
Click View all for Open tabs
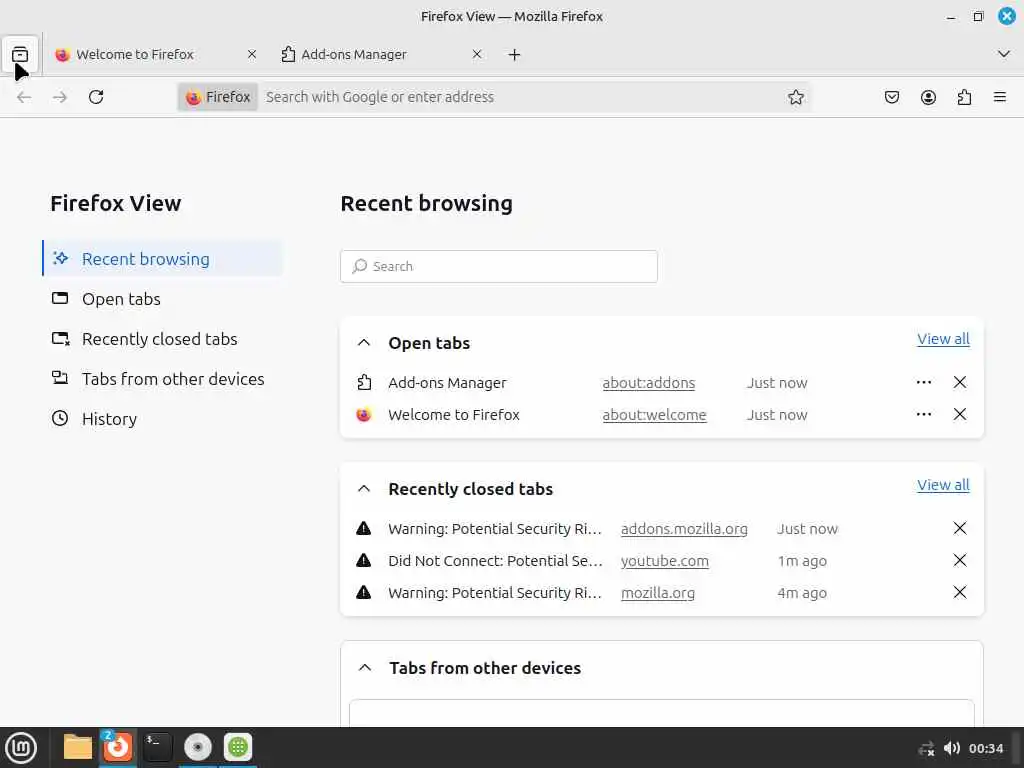(x=943, y=339)
